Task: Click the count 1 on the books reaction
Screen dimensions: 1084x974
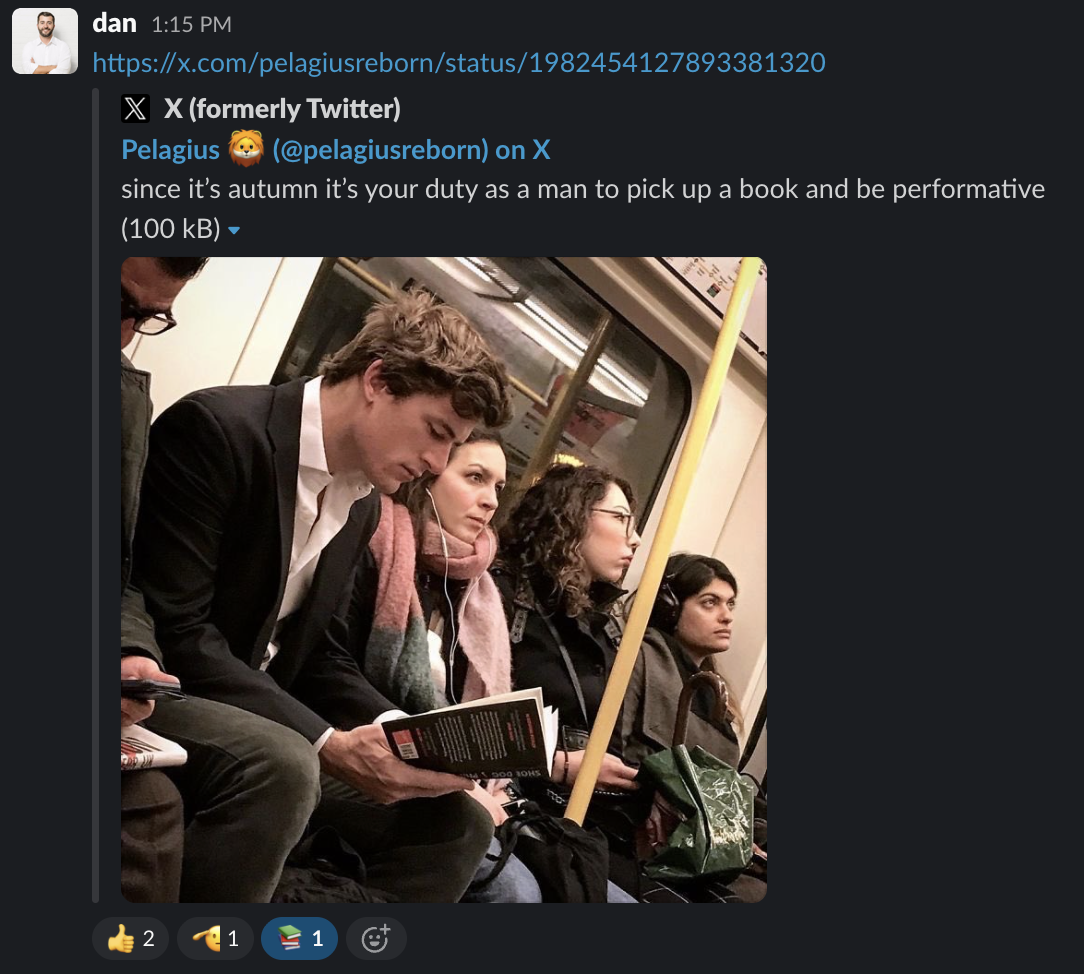Action: coord(317,938)
